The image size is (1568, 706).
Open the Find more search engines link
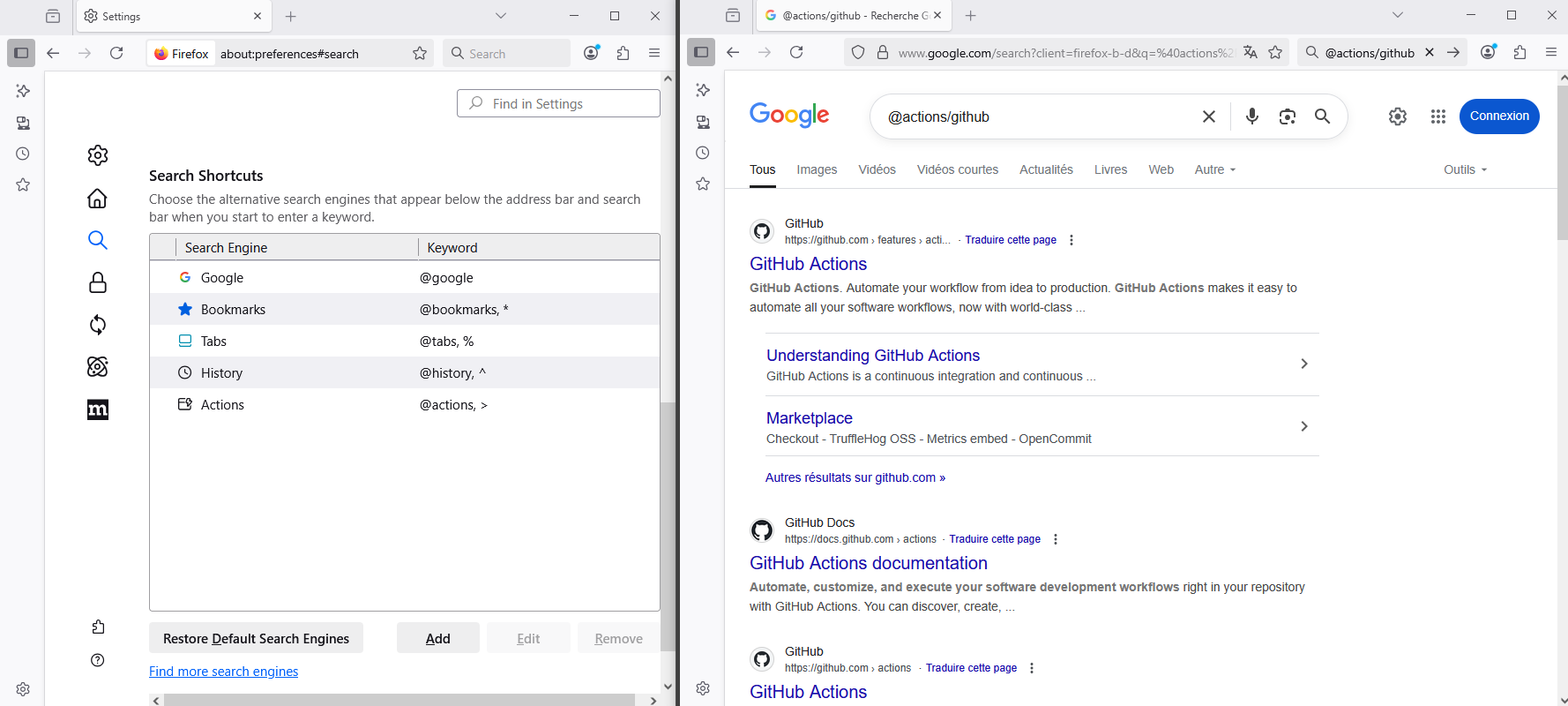(223, 672)
